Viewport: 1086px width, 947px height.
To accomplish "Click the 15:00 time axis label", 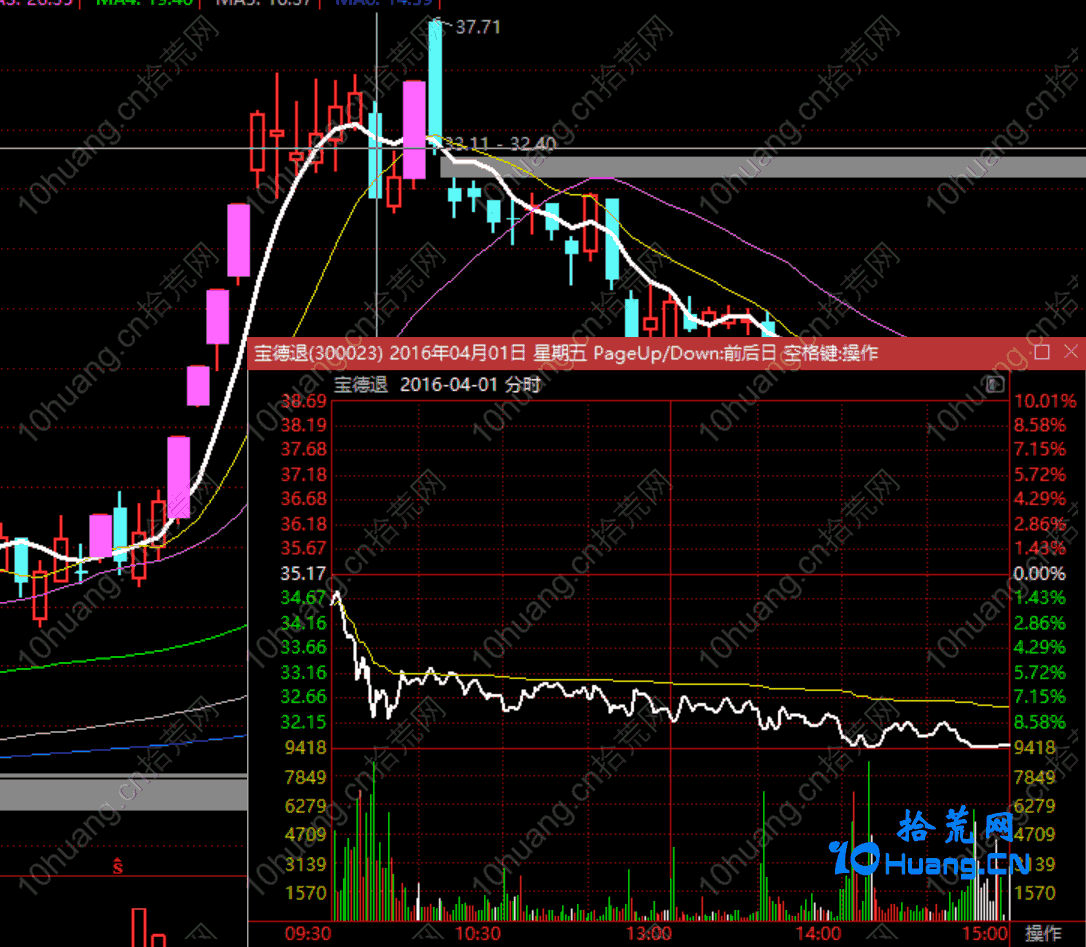I will click(985, 934).
